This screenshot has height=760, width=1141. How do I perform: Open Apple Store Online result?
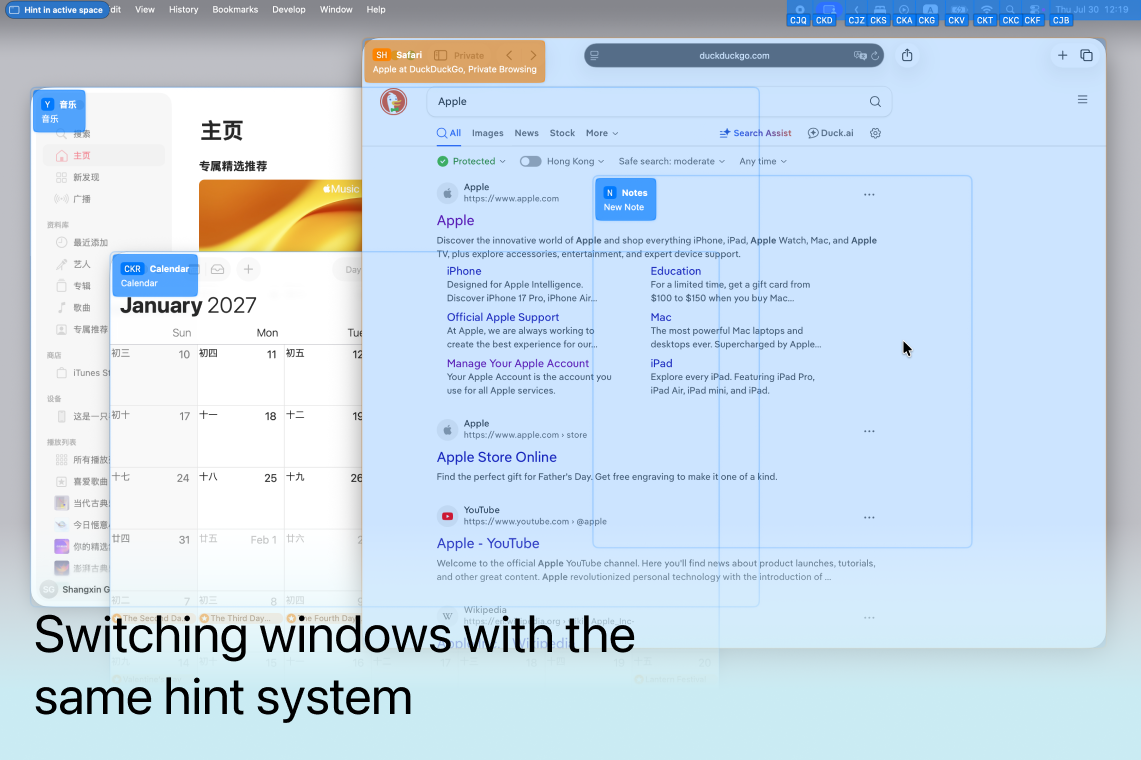coord(497,457)
